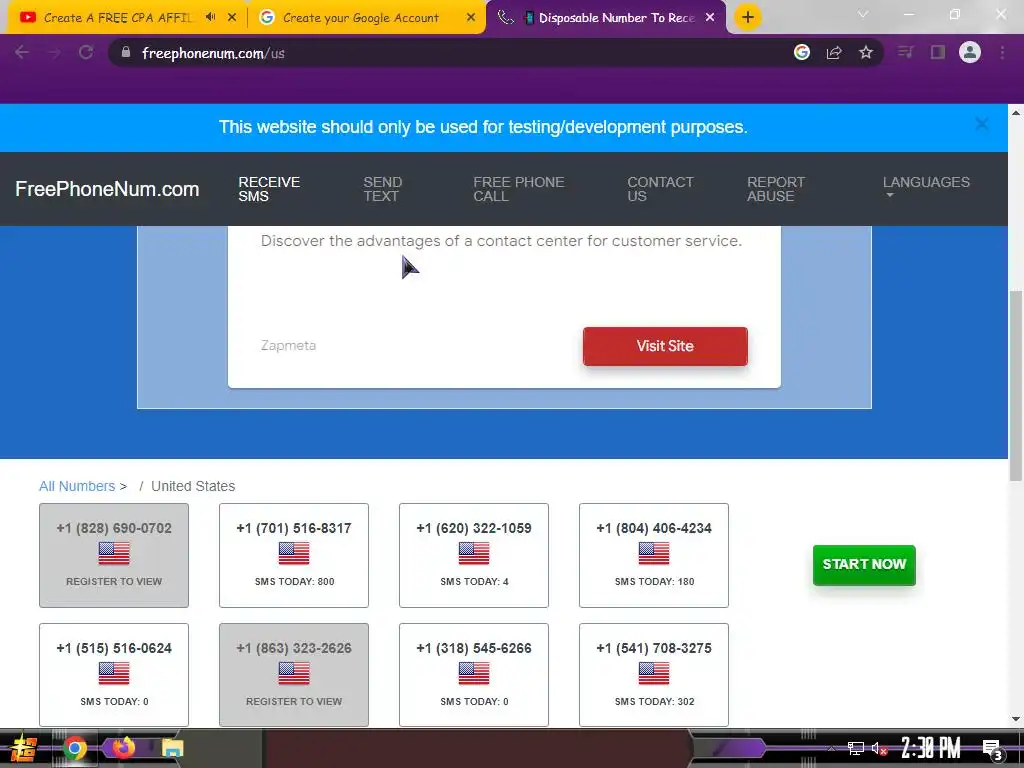Click the FreePhoneNum.com logo
This screenshot has height=768, width=1024.
pyautogui.click(x=107, y=189)
